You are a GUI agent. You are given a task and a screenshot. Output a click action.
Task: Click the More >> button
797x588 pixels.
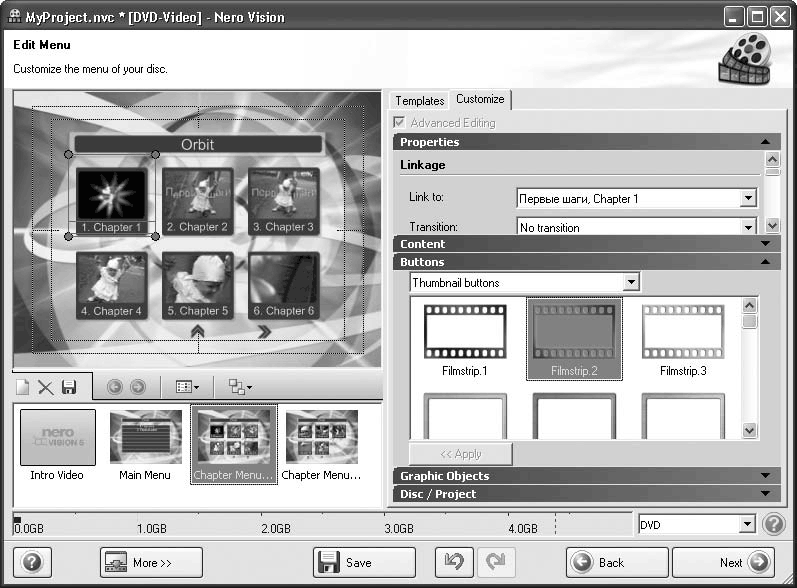(151, 562)
